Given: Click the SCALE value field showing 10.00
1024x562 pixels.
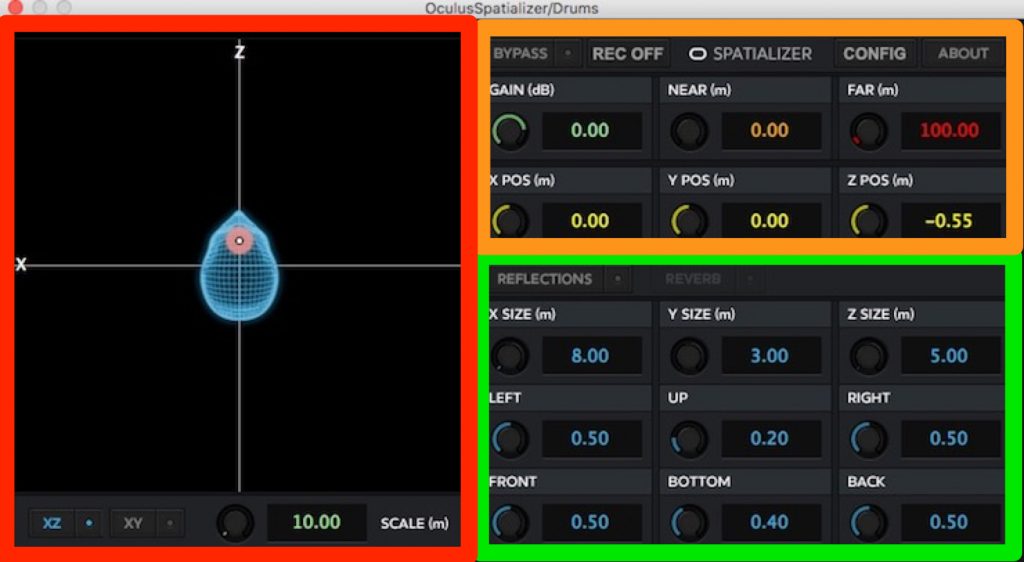Looking at the screenshot, I should point(316,522).
